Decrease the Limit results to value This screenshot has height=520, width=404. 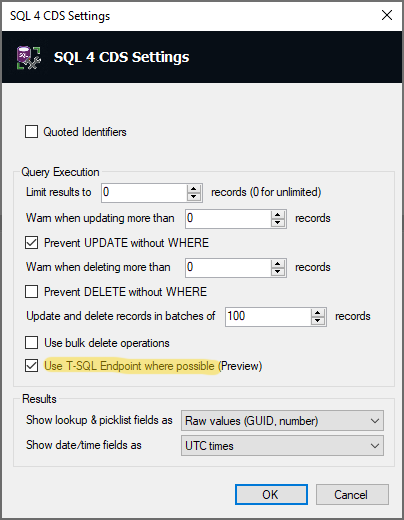[x=194, y=197]
